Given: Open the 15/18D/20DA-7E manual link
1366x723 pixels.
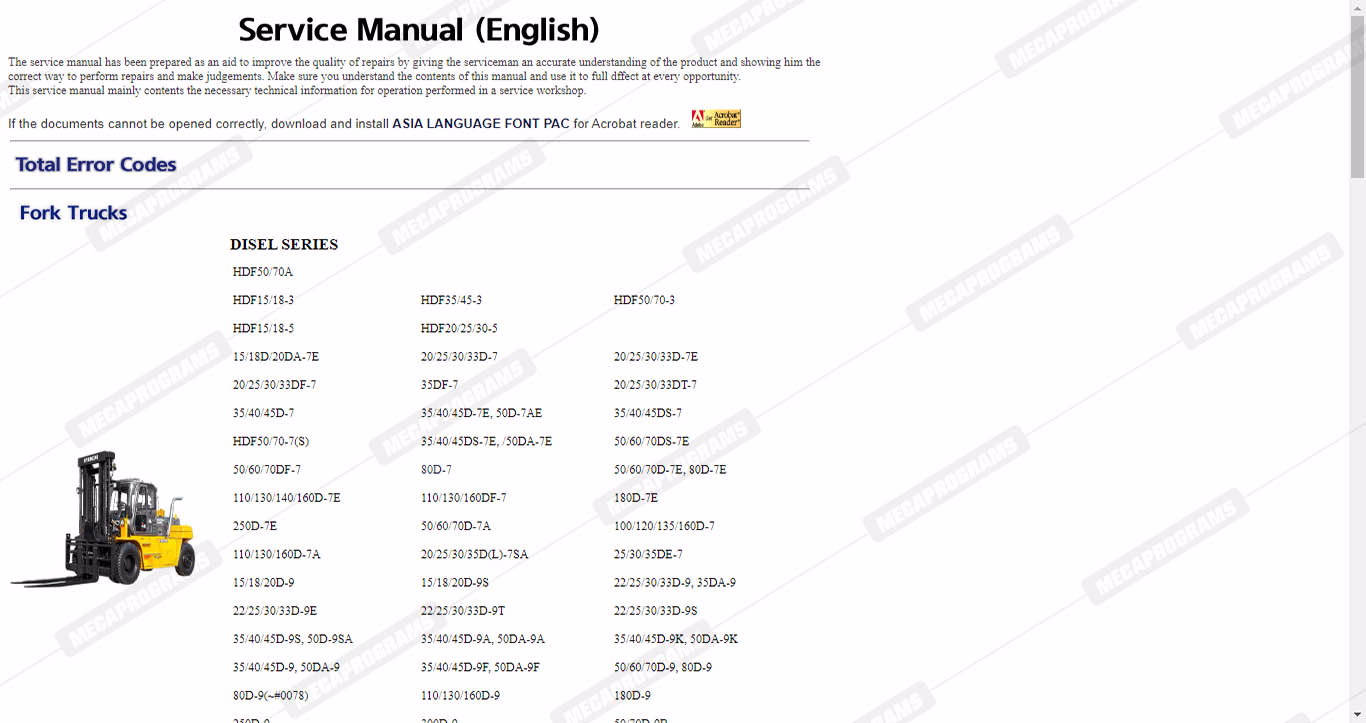Looking at the screenshot, I should (276, 357).
